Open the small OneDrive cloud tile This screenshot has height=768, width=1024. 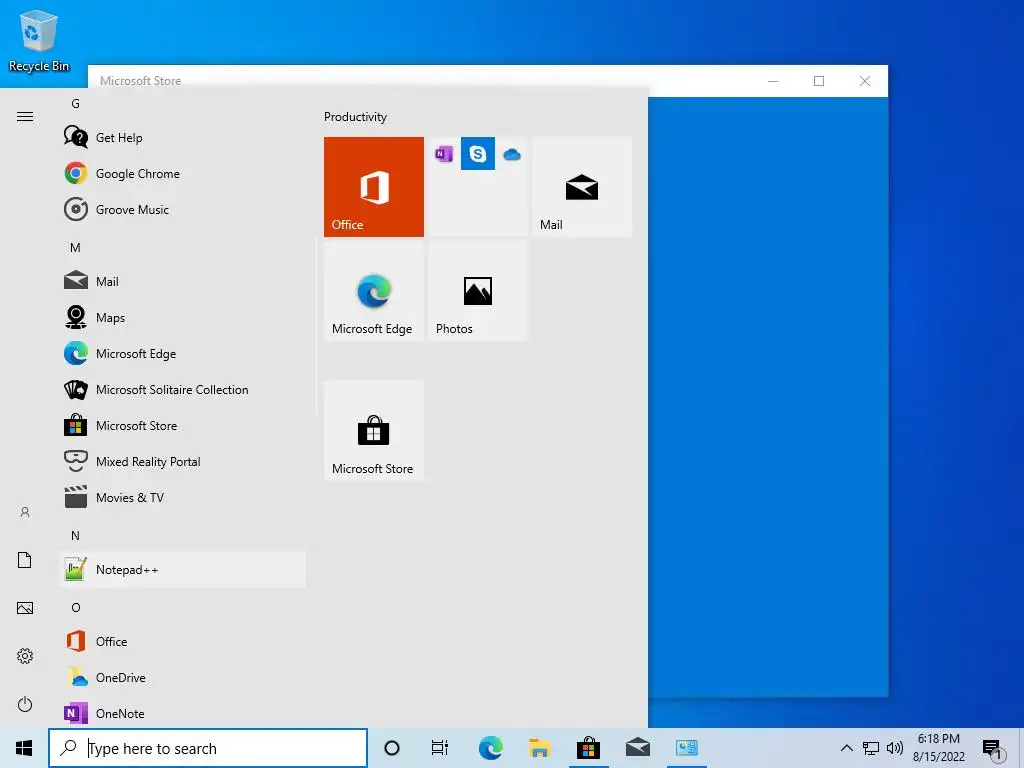click(512, 154)
